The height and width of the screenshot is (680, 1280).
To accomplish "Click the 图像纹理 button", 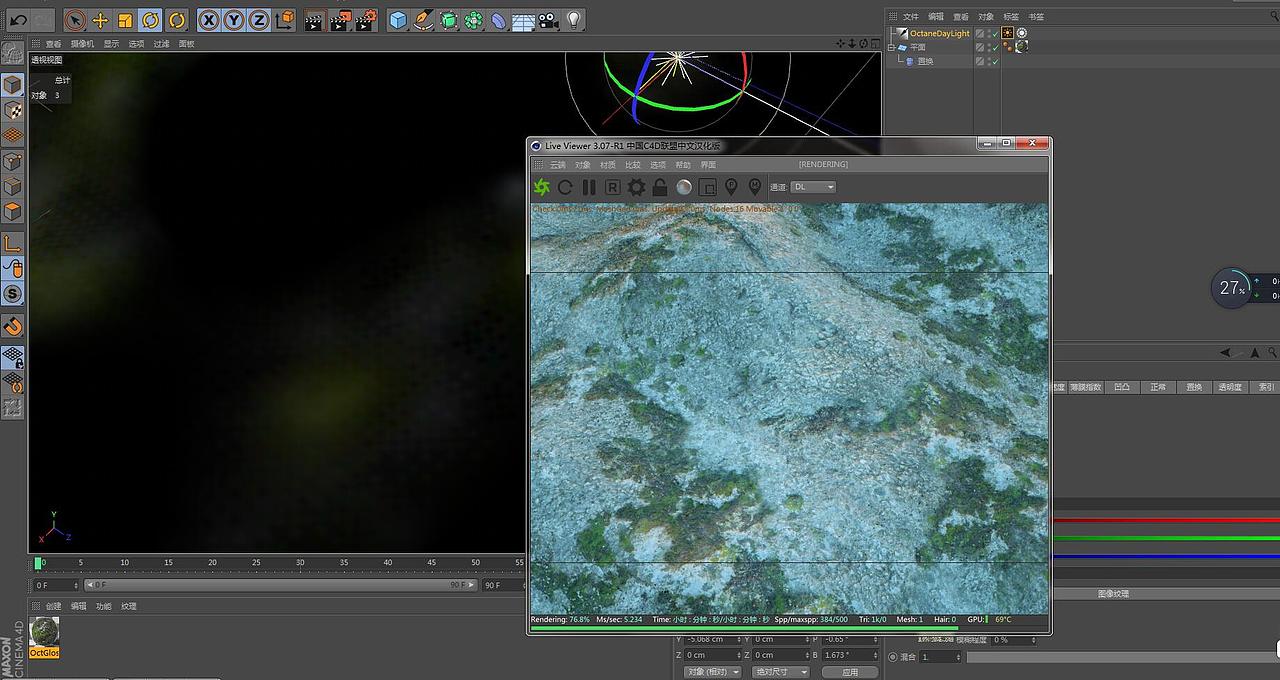I will point(1113,594).
